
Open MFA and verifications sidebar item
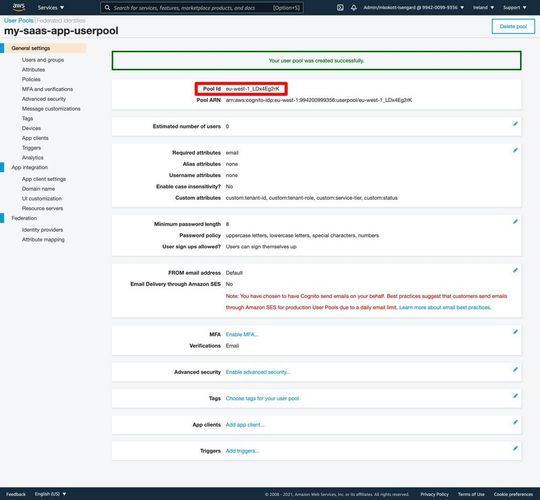pos(47,89)
